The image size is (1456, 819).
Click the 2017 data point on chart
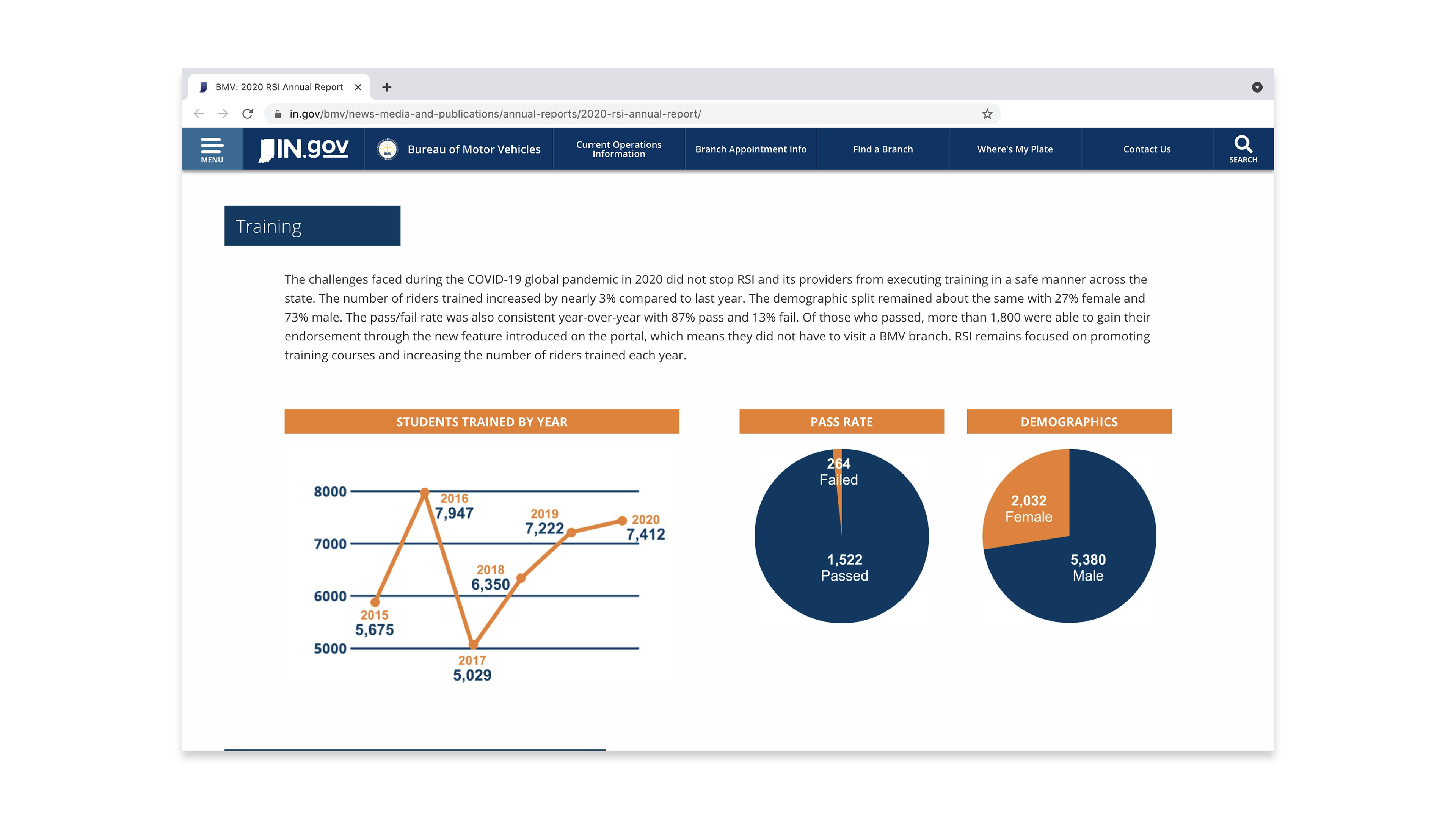(474, 644)
